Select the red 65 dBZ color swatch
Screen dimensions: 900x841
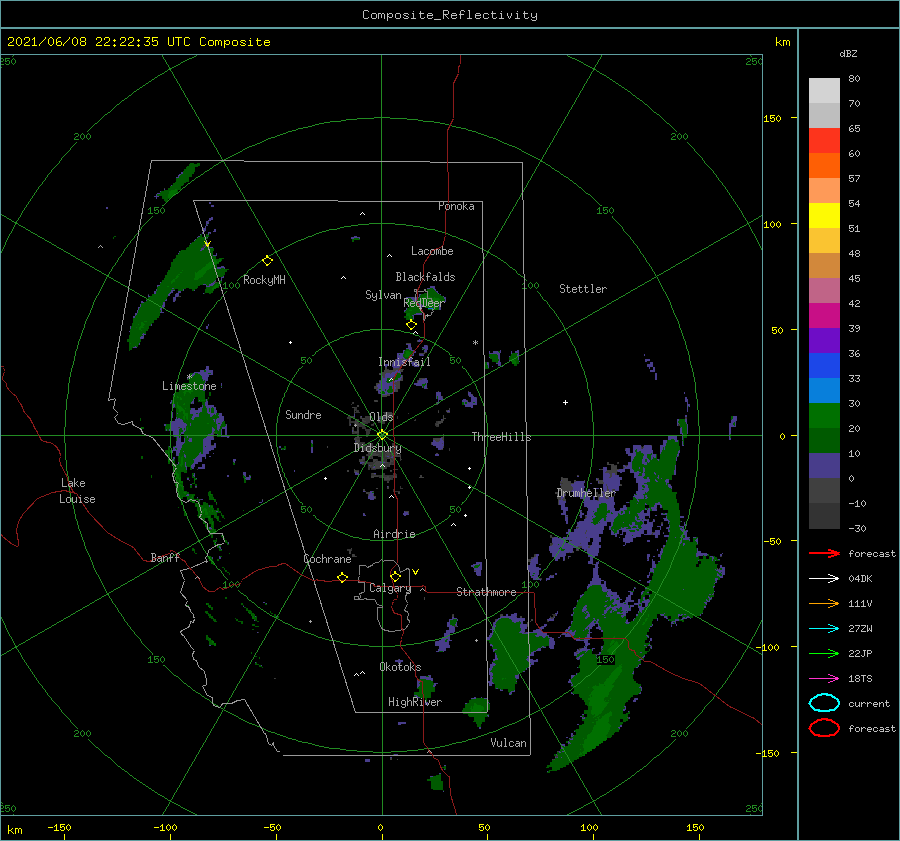click(x=824, y=141)
